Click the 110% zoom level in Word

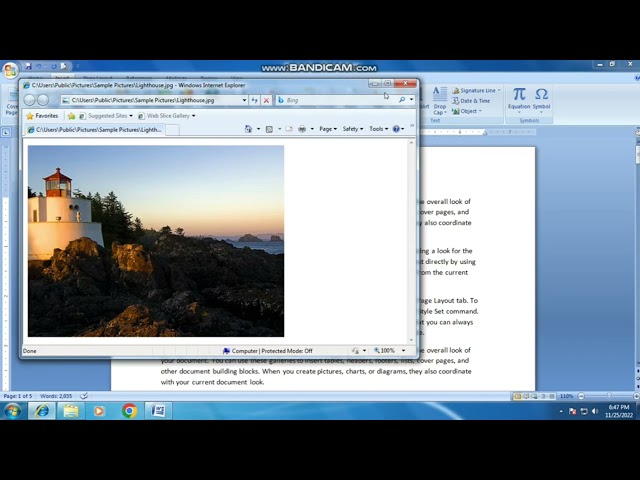click(x=566, y=396)
